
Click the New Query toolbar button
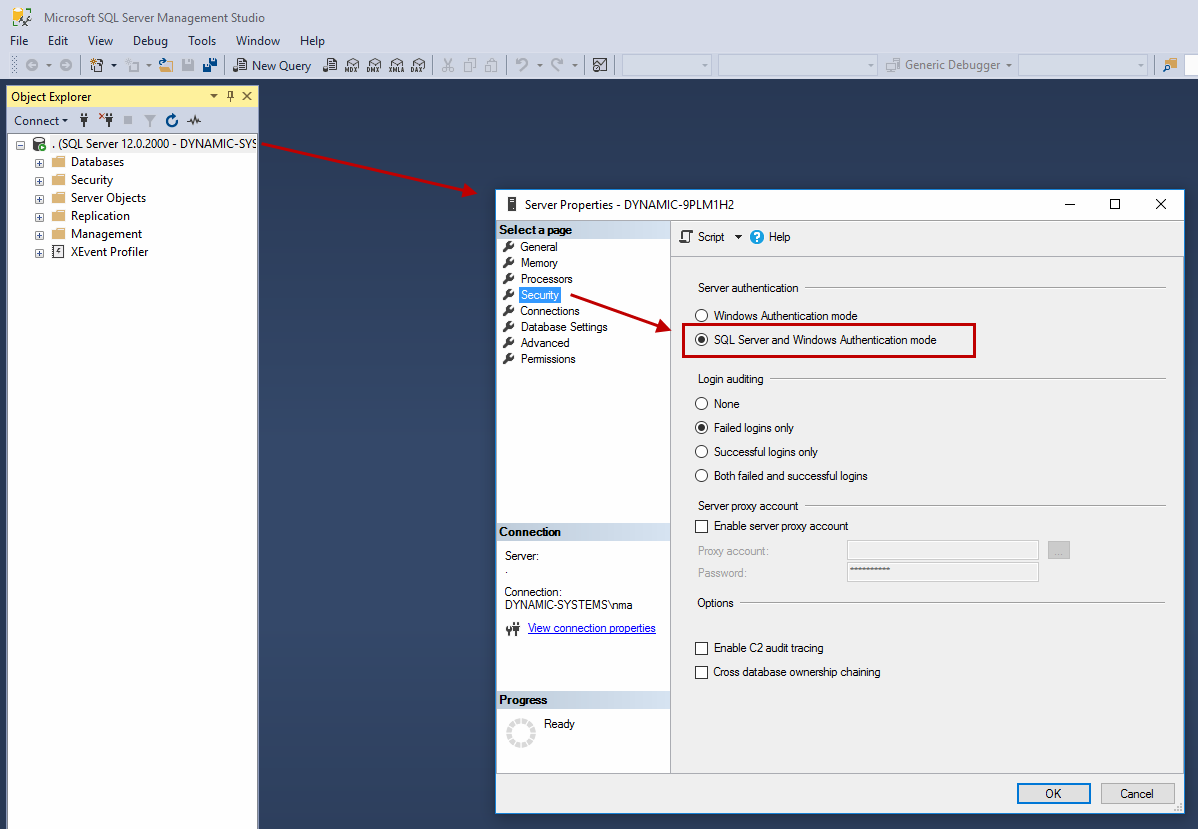272,65
